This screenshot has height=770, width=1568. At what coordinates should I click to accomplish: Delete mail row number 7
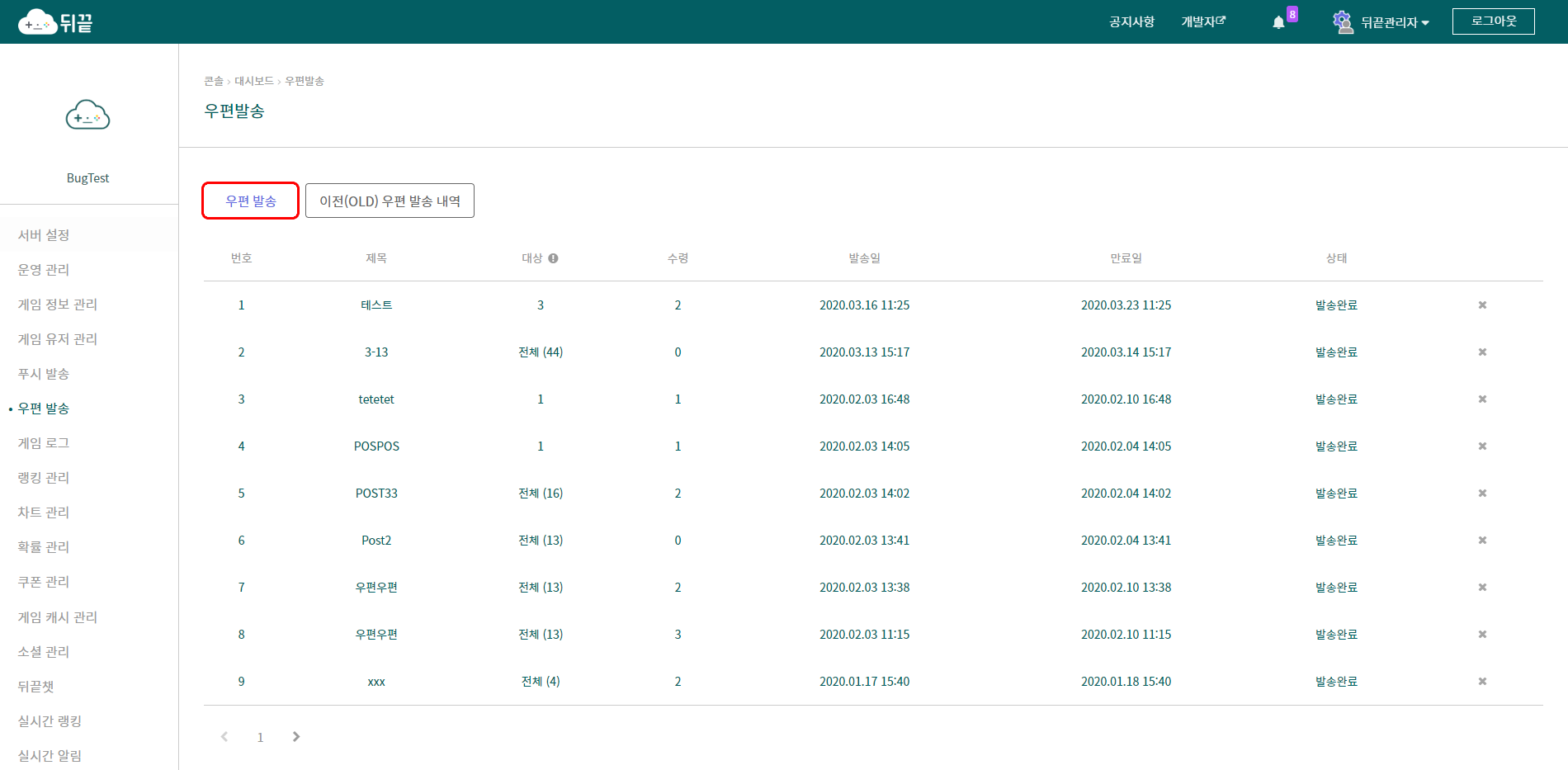[1482, 588]
